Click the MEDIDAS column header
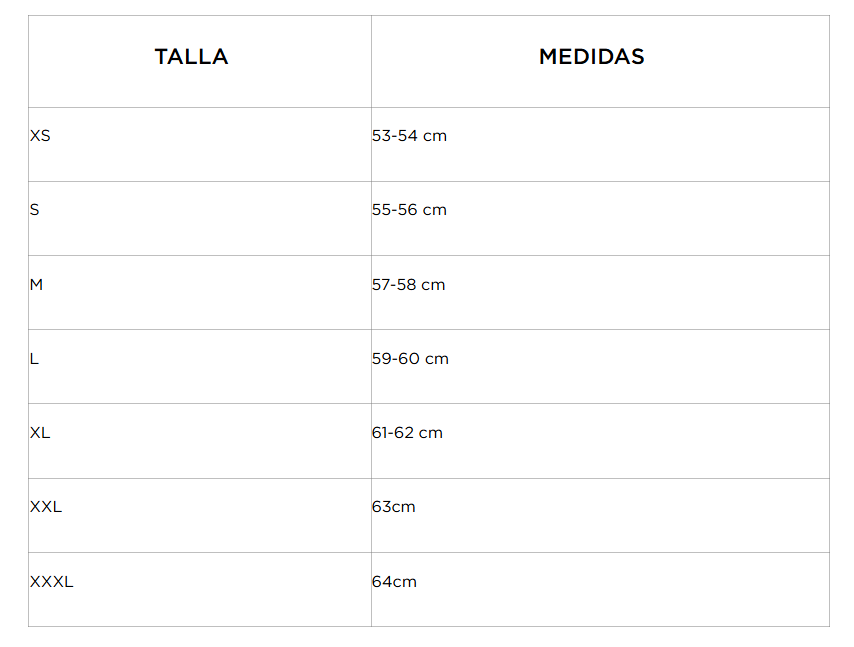The width and height of the screenshot is (854, 647). pyautogui.click(x=591, y=57)
